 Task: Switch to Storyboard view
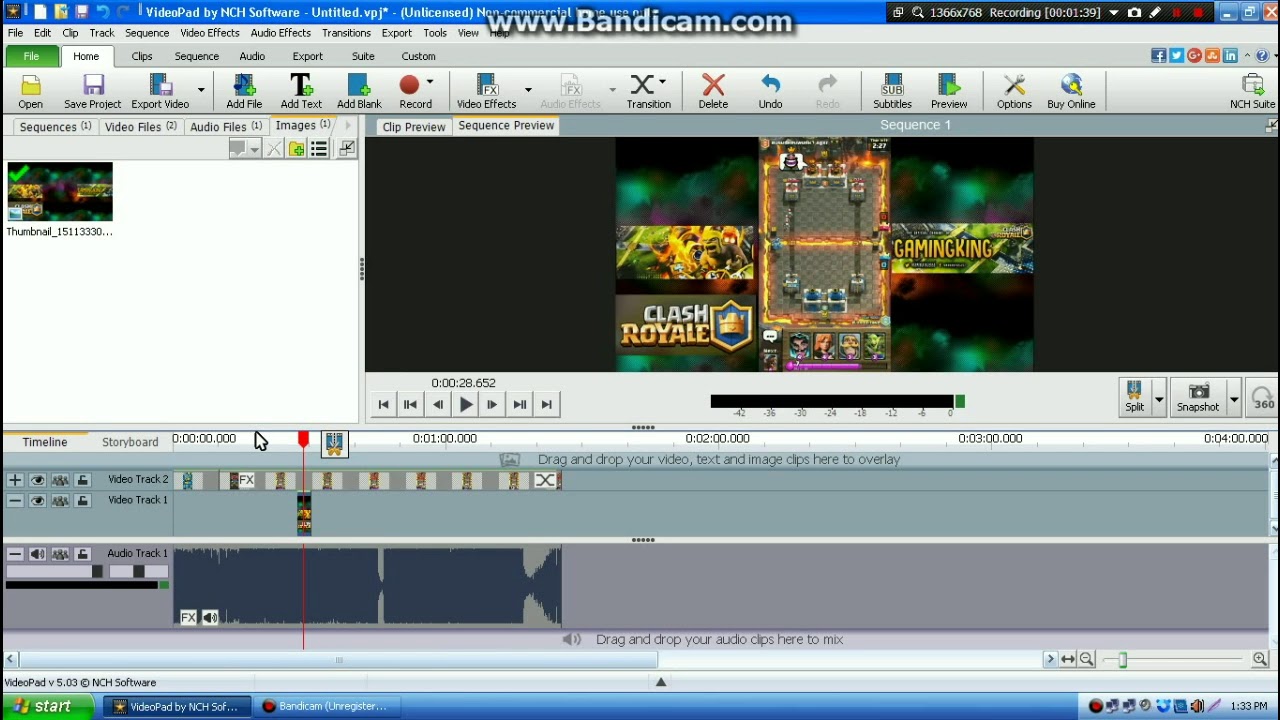point(130,442)
